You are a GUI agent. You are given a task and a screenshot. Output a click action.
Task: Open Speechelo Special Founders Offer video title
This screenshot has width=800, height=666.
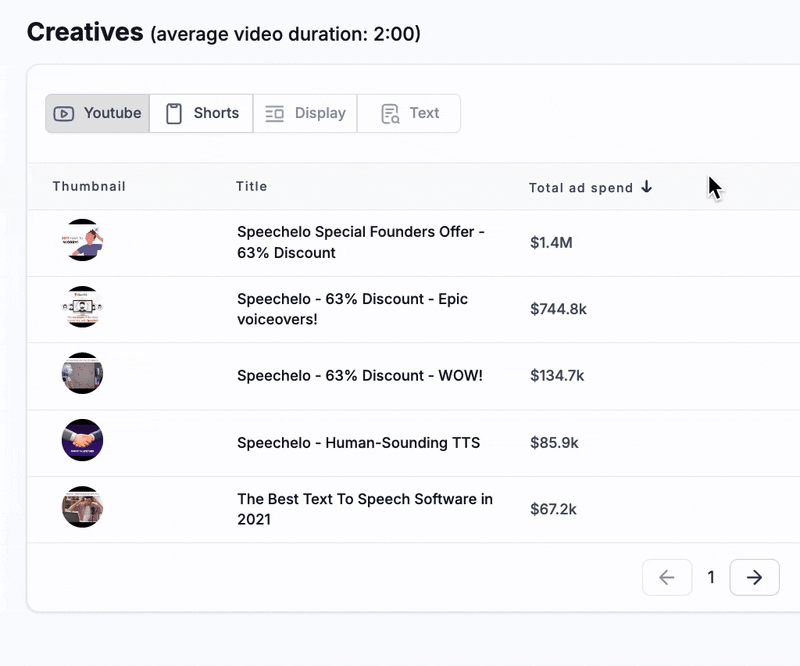361,242
